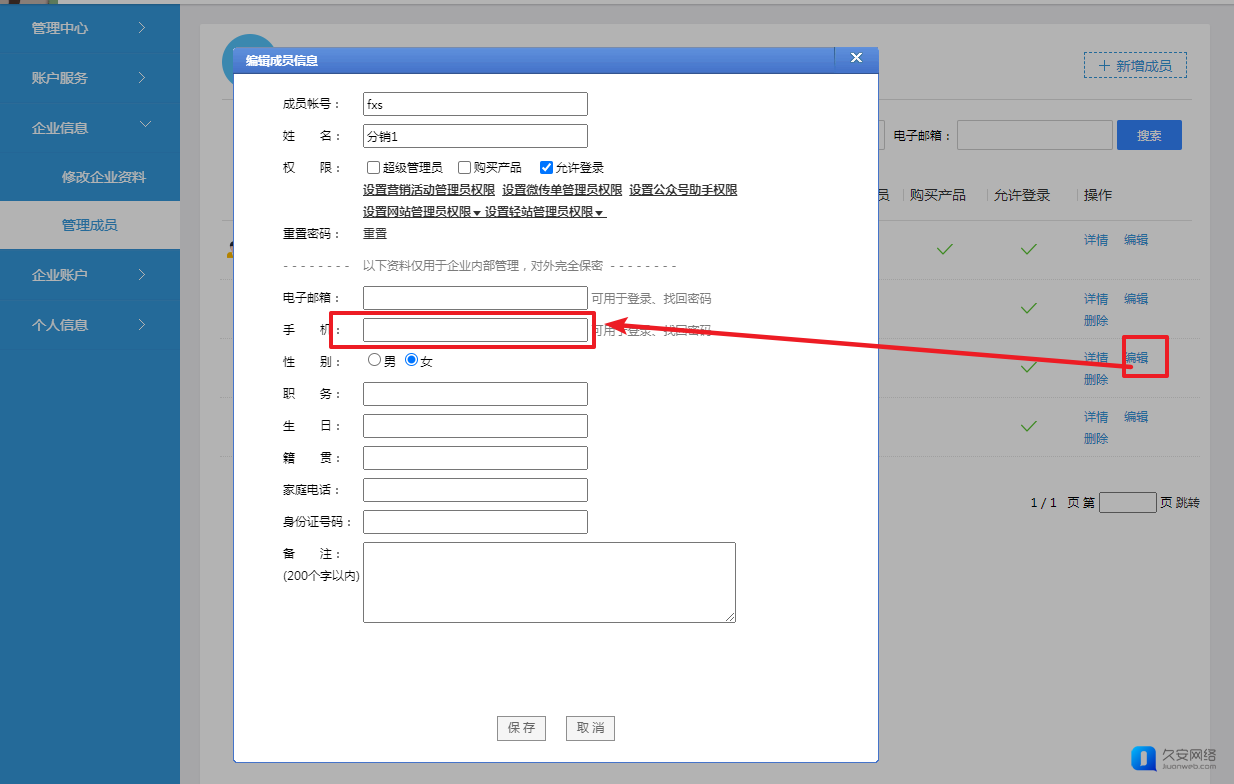Viewport: 1234px width, 784px height.
Task: Select the 男 gender radio button
Action: (374, 360)
